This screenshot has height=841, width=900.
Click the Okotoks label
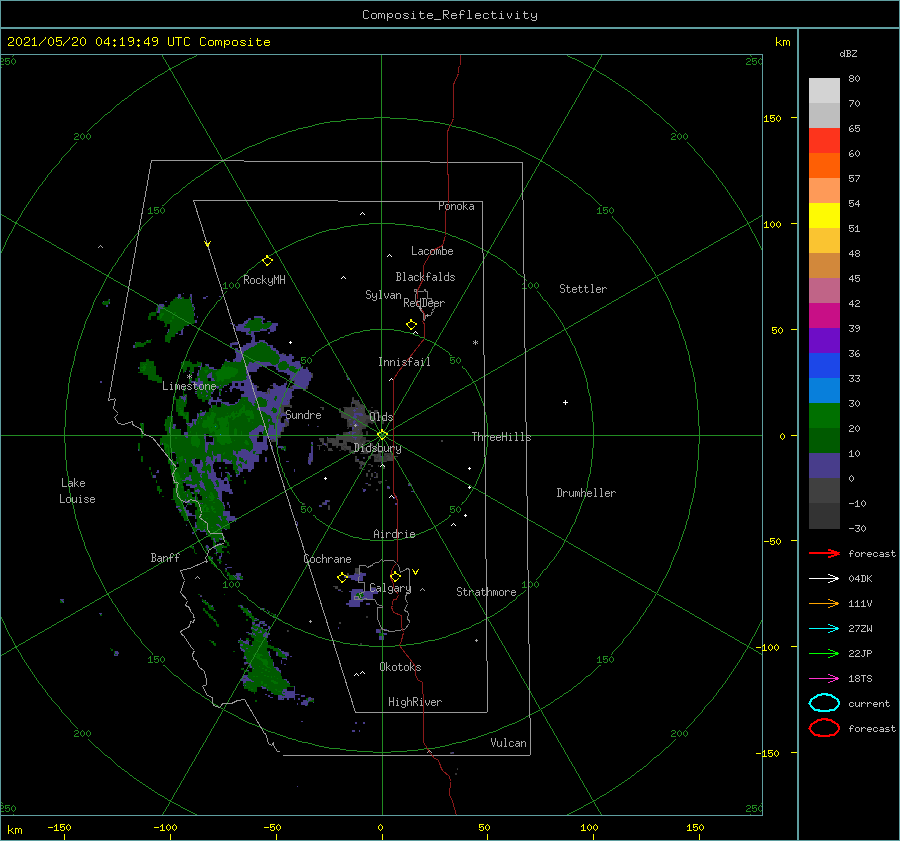(x=400, y=667)
